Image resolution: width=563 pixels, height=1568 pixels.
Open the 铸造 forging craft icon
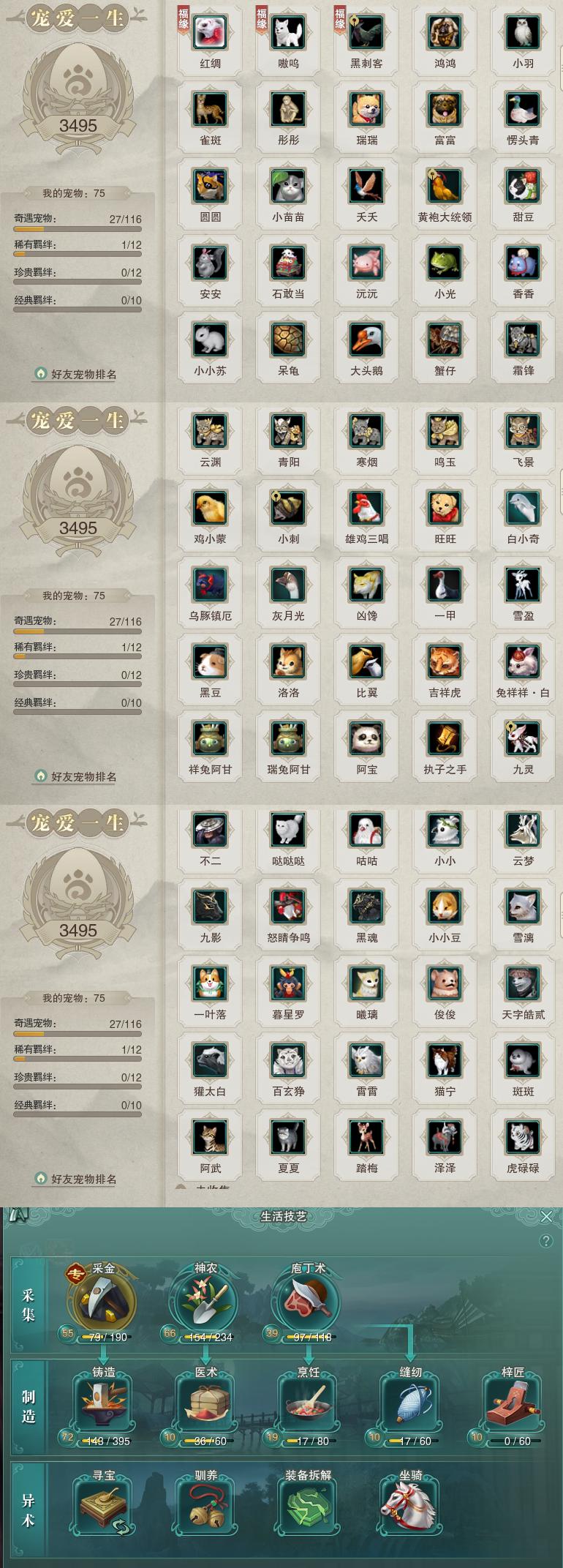point(103,1404)
